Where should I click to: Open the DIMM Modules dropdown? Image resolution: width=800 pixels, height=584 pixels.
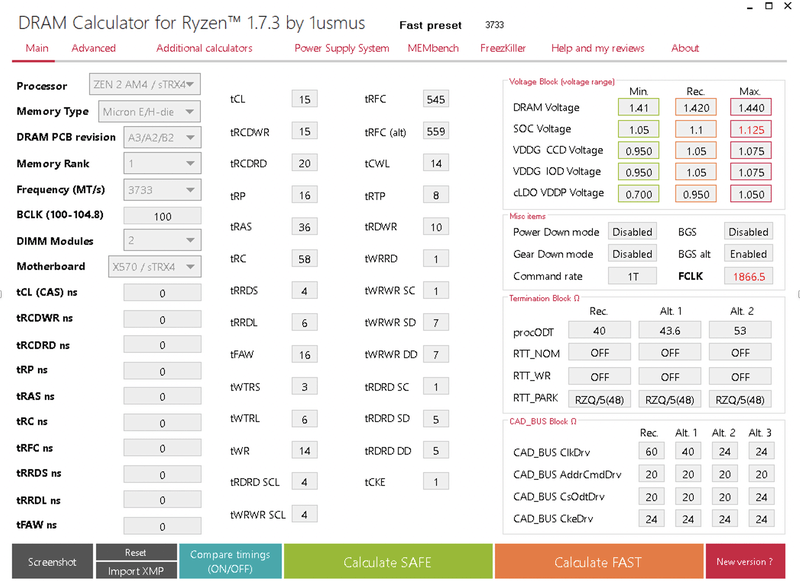click(x=162, y=241)
